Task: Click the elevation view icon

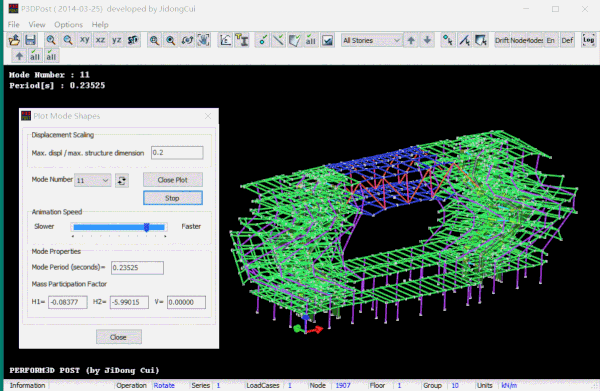Action: pyautogui.click(x=225, y=40)
